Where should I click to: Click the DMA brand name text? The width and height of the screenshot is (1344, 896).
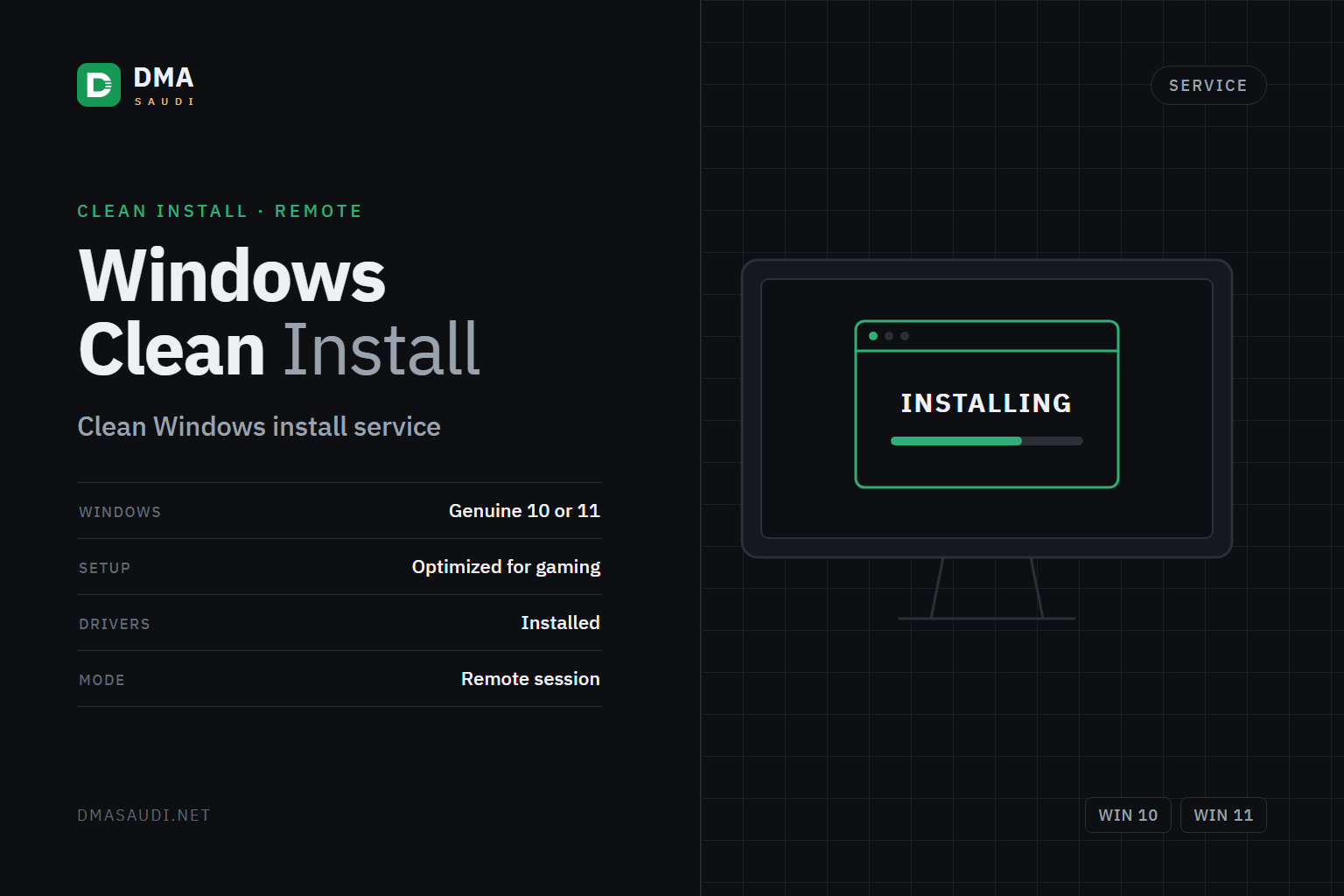tap(164, 78)
